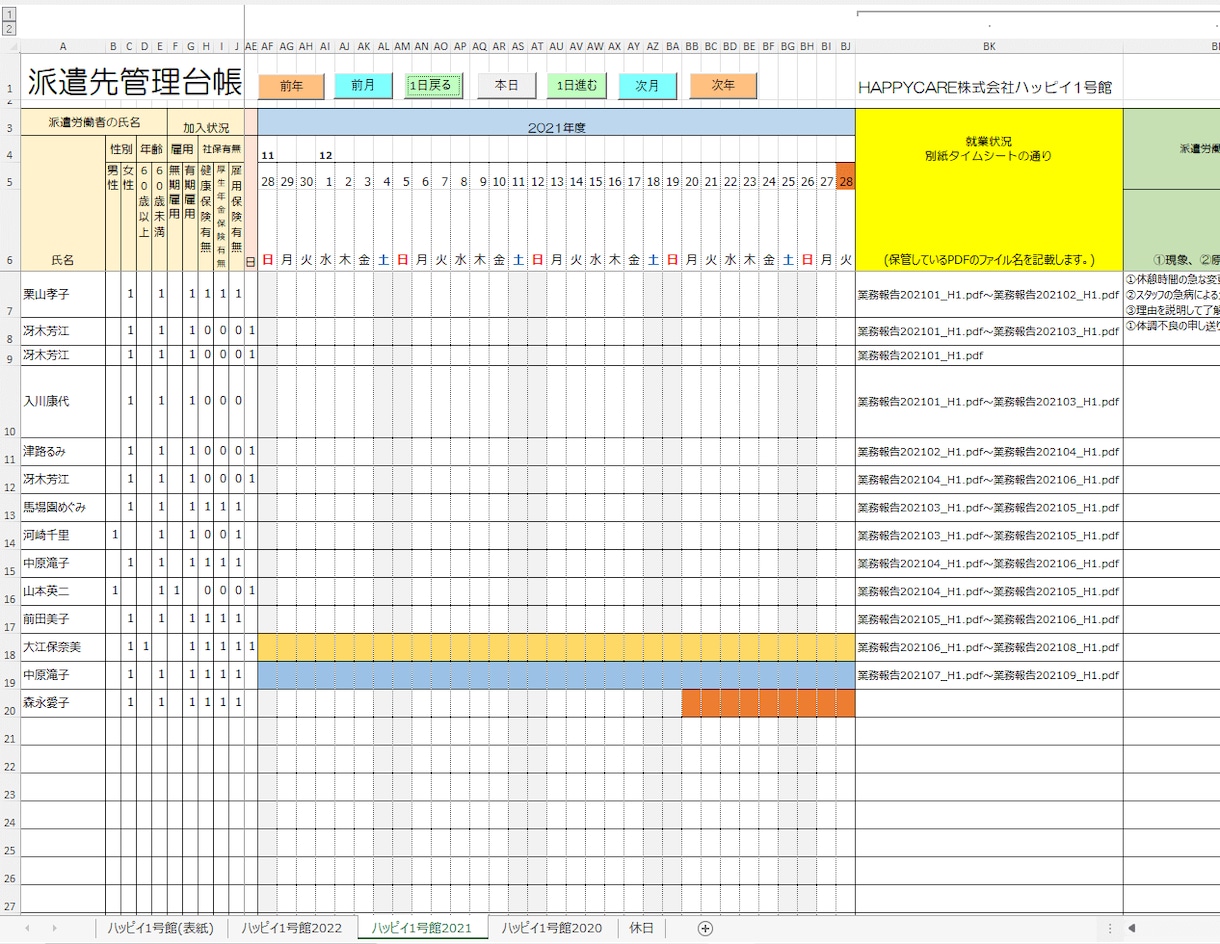Select cell 業務報告202106_H1.pdf～業務報告202108_H1.pdf
The width and height of the screenshot is (1220, 944).
pos(989,647)
